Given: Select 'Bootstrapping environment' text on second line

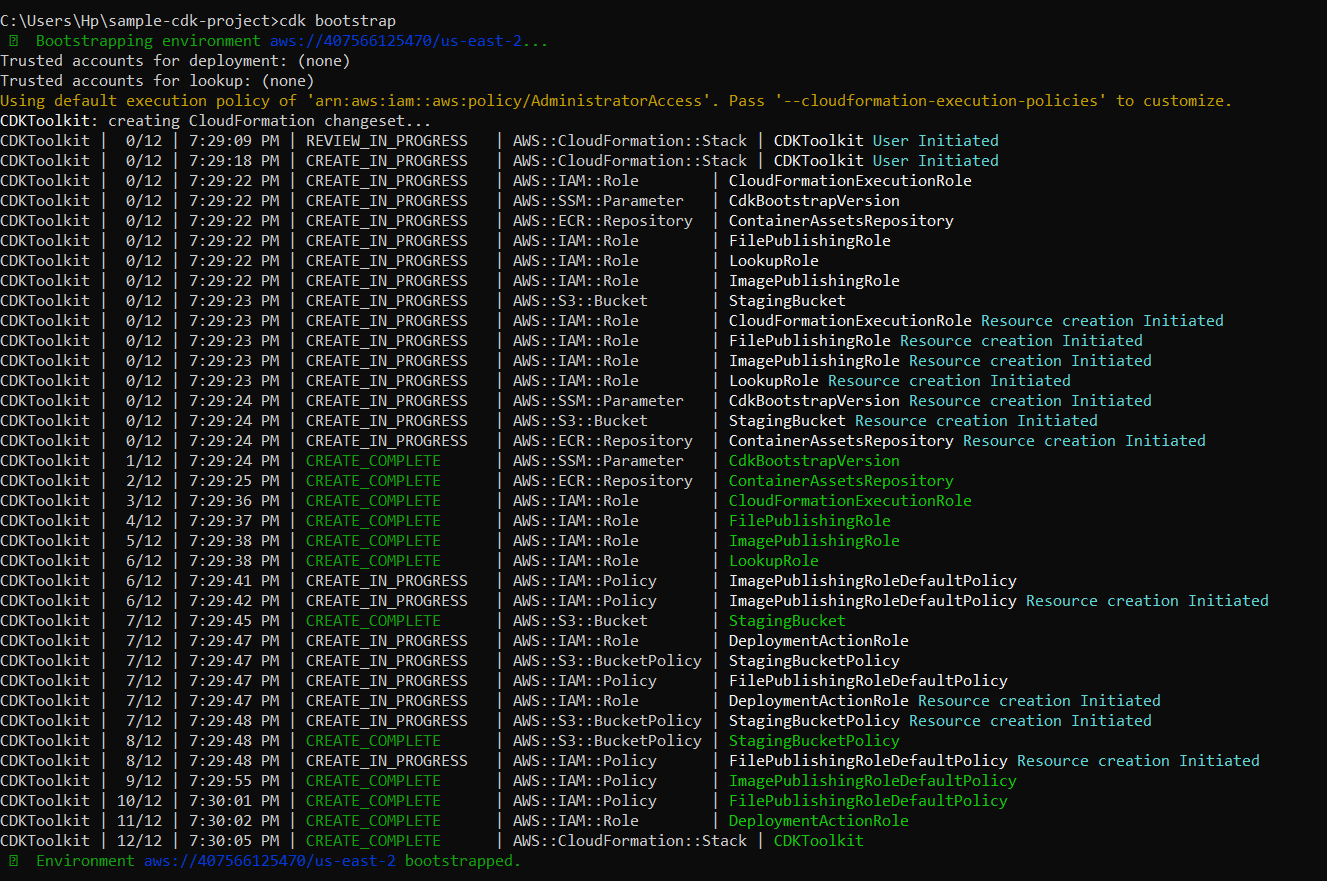Looking at the screenshot, I should coord(148,41).
